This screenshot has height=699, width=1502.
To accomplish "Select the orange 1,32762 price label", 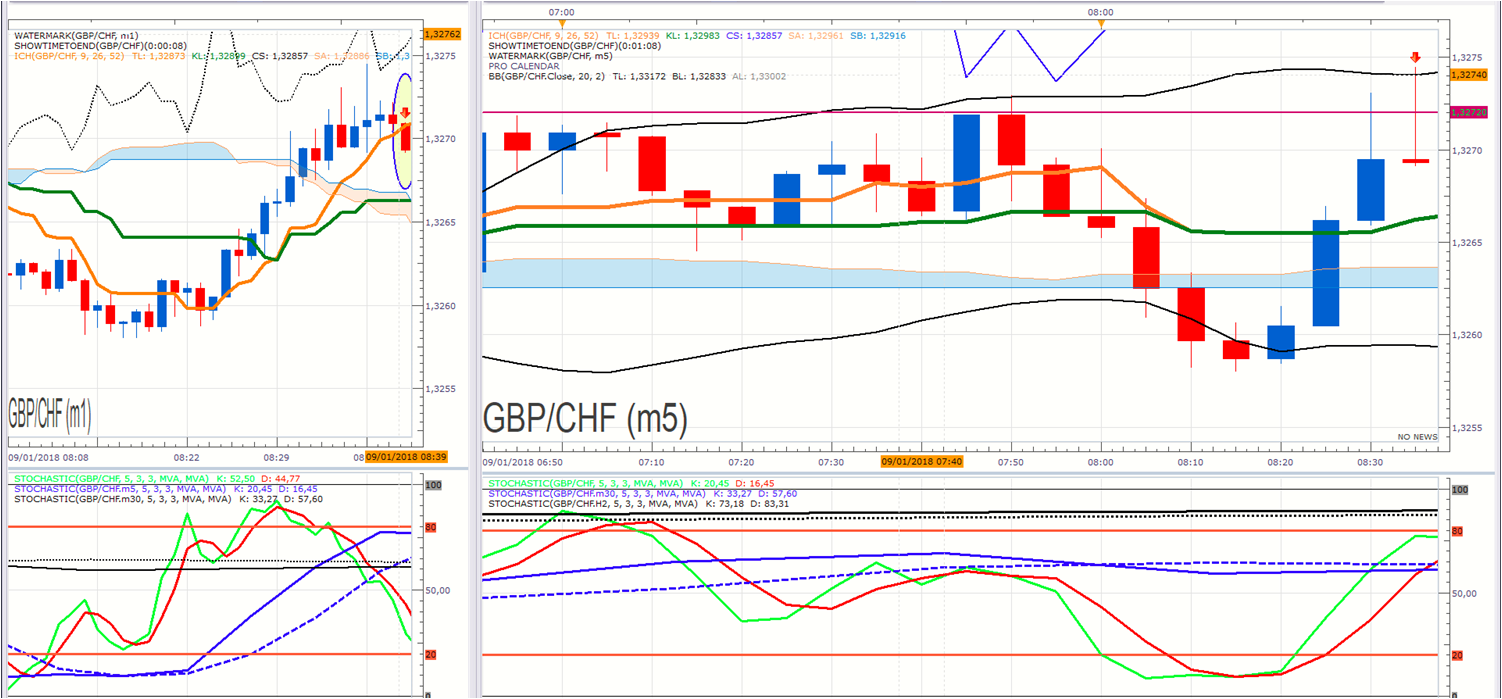I will 442,34.
